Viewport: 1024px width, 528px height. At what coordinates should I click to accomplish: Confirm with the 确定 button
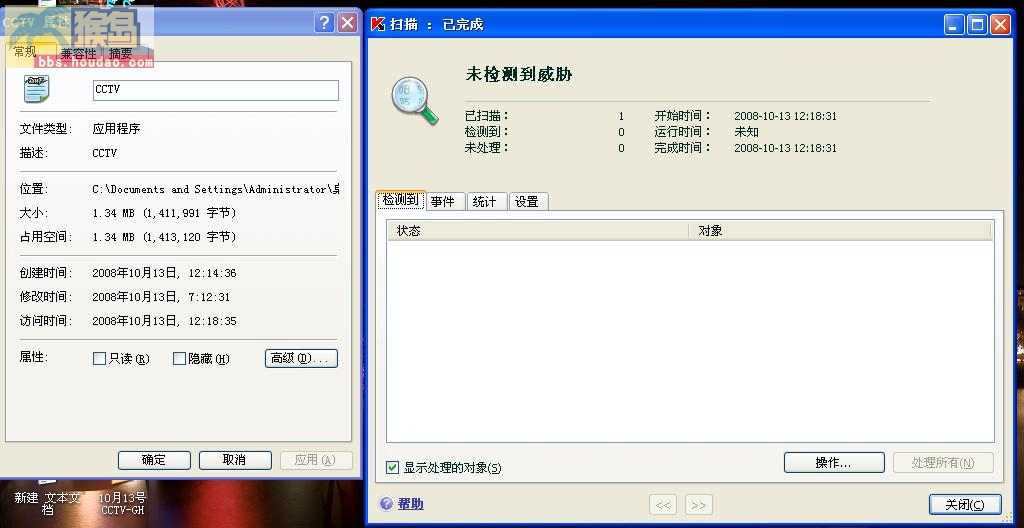click(154, 460)
